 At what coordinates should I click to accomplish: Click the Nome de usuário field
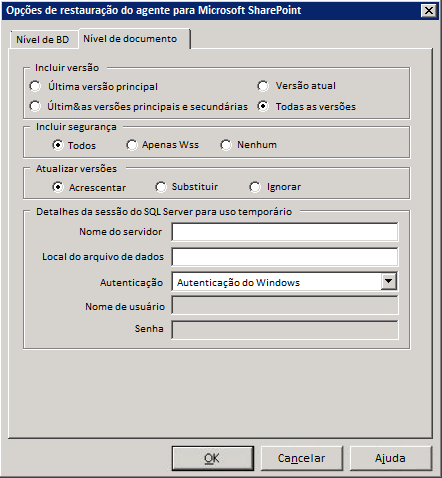(285, 306)
